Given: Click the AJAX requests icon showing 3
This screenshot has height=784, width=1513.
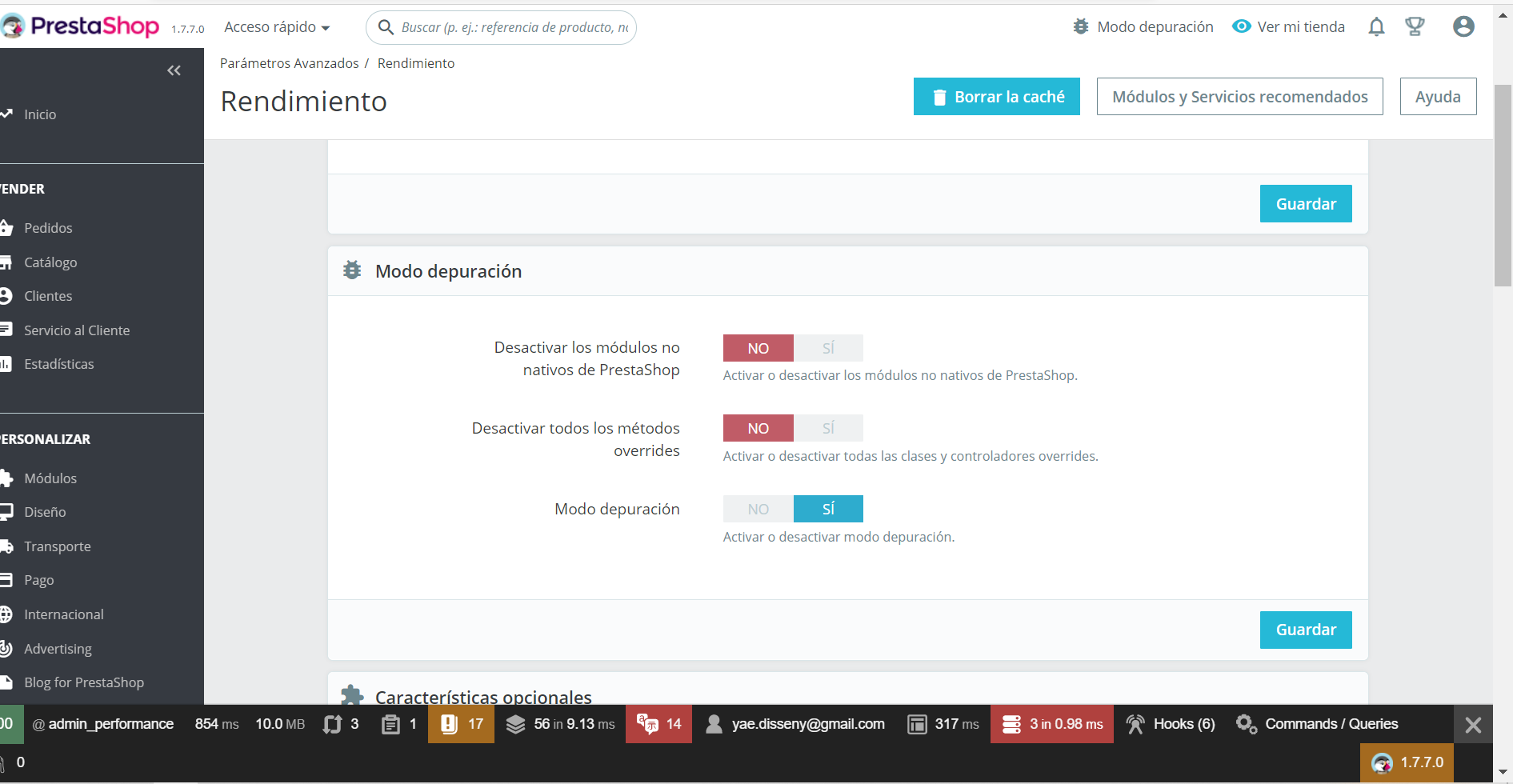Looking at the screenshot, I should tap(340, 724).
